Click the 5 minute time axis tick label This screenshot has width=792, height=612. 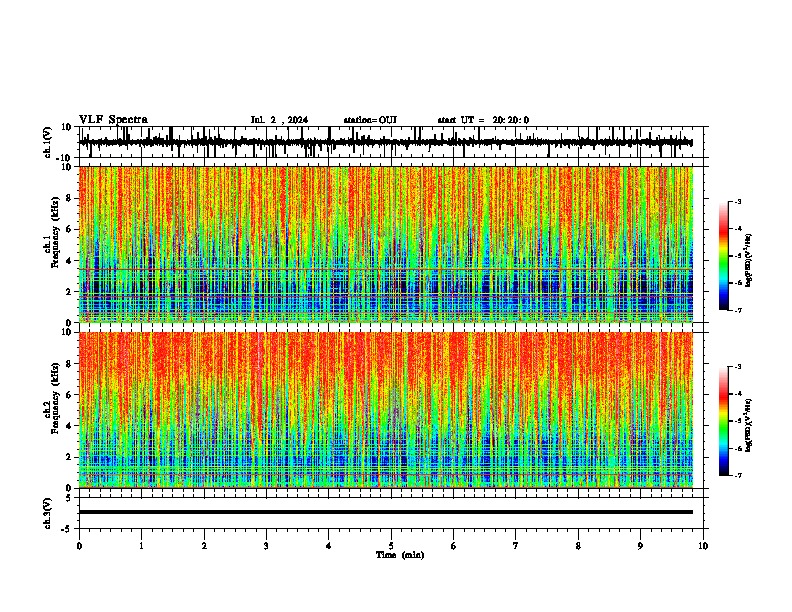click(x=391, y=546)
